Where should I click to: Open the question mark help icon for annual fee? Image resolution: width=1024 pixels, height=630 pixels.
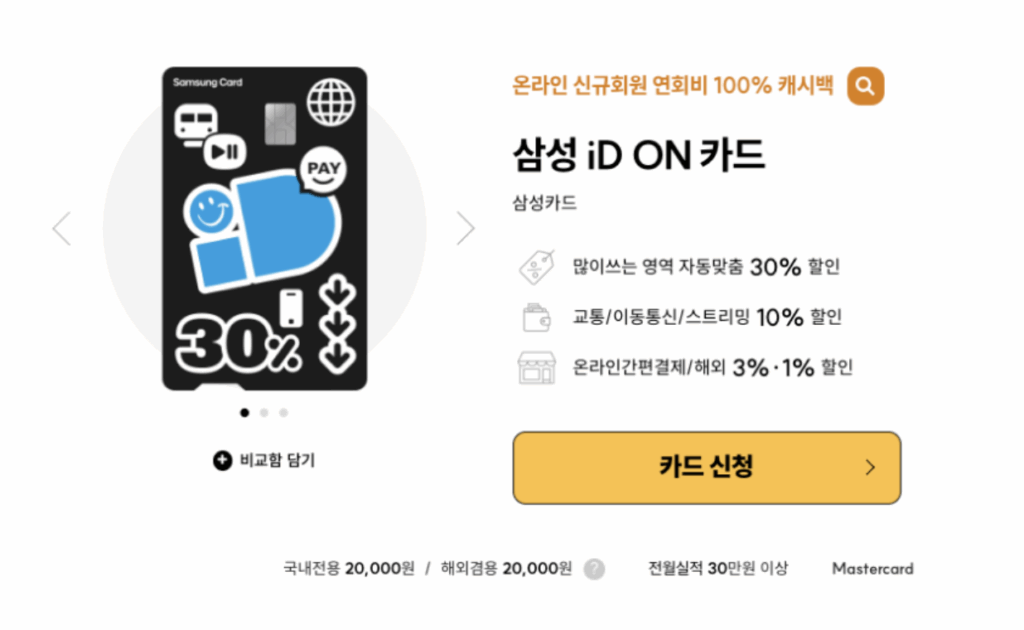pyautogui.click(x=594, y=569)
